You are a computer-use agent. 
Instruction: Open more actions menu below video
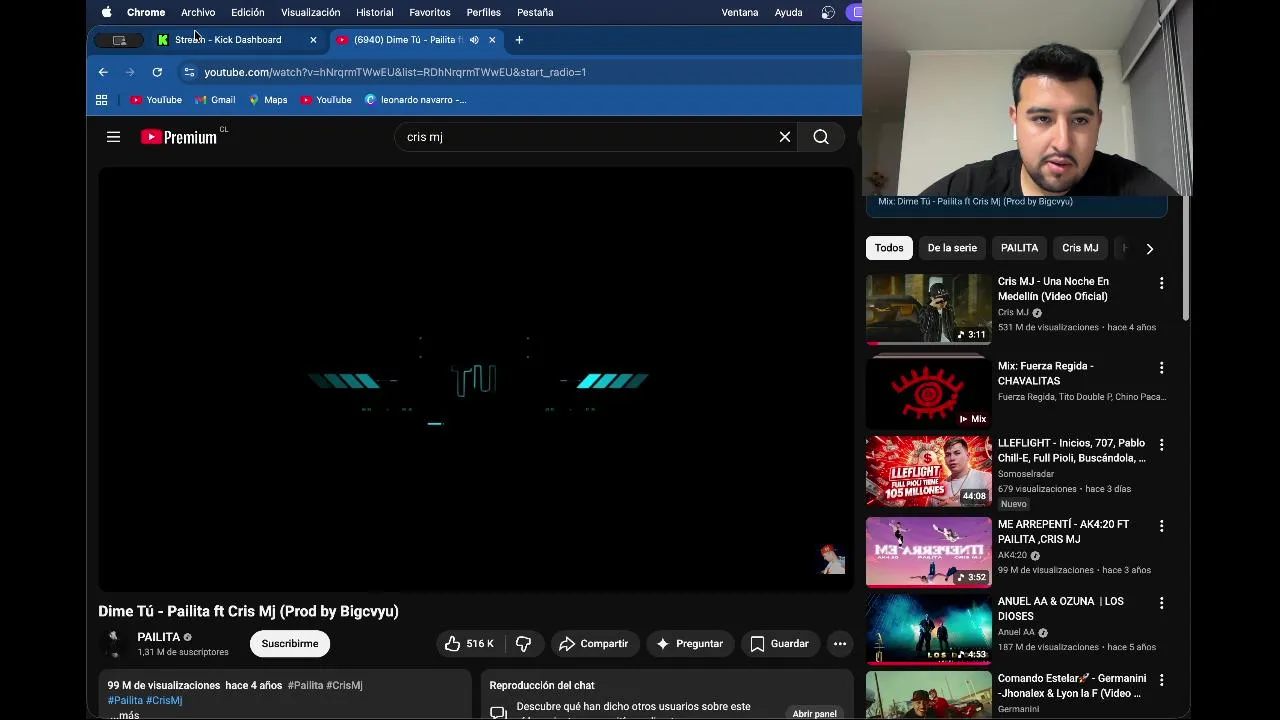(840, 644)
